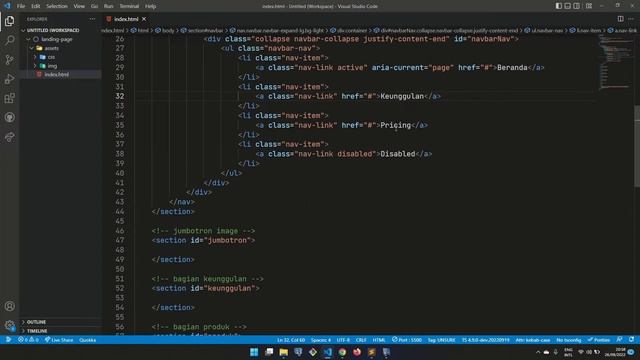Open the GitHub view in the activity bar

[x=9, y=118]
